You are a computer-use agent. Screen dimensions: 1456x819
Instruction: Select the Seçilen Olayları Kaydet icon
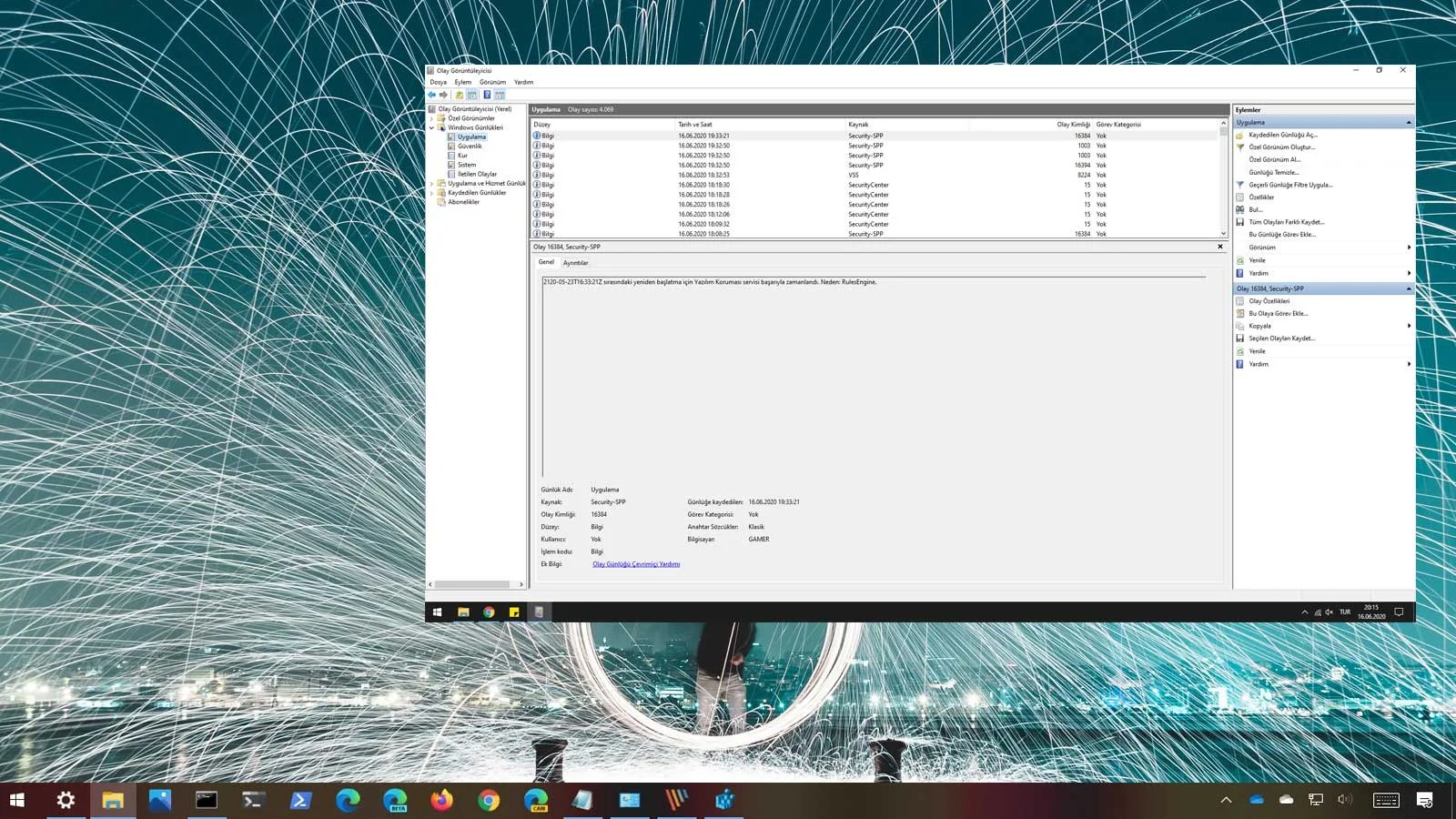tap(1240, 338)
